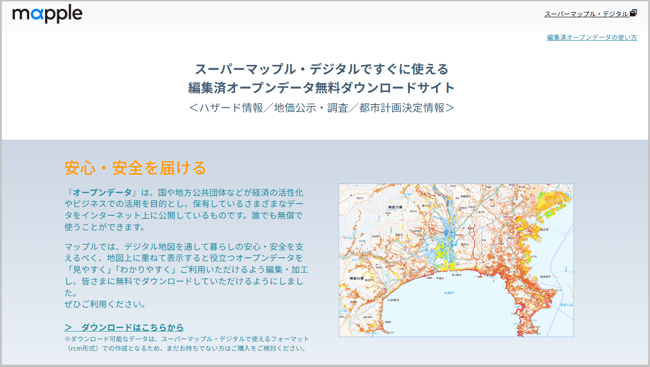
Task: Click the title line 編集済オープンデータ無料ダウンロードサイト
Action: [321, 88]
